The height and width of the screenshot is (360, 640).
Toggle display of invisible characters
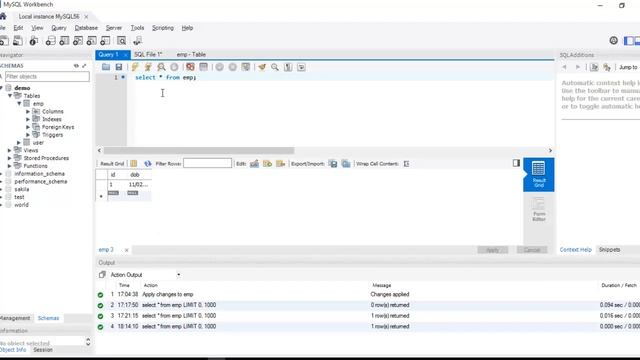[288, 67]
